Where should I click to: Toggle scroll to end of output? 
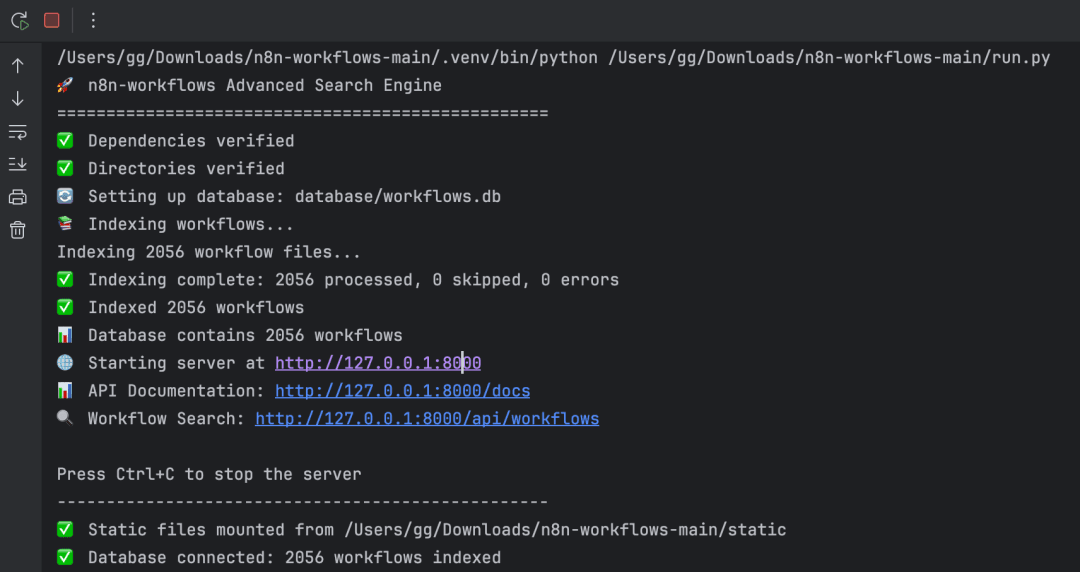pyautogui.click(x=18, y=164)
